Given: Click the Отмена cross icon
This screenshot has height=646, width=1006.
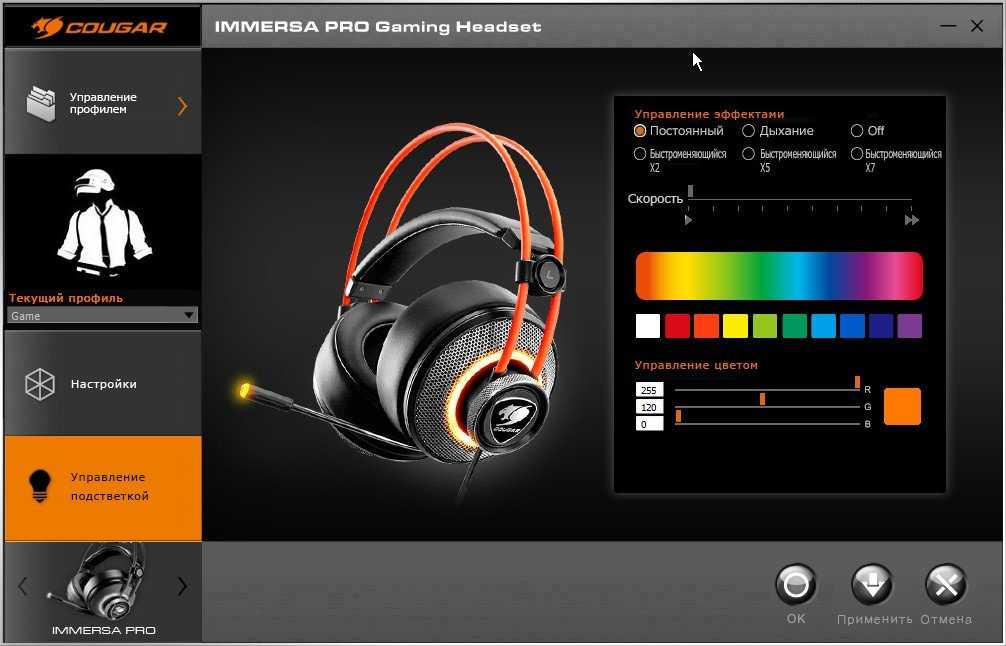Looking at the screenshot, I should click(x=945, y=586).
